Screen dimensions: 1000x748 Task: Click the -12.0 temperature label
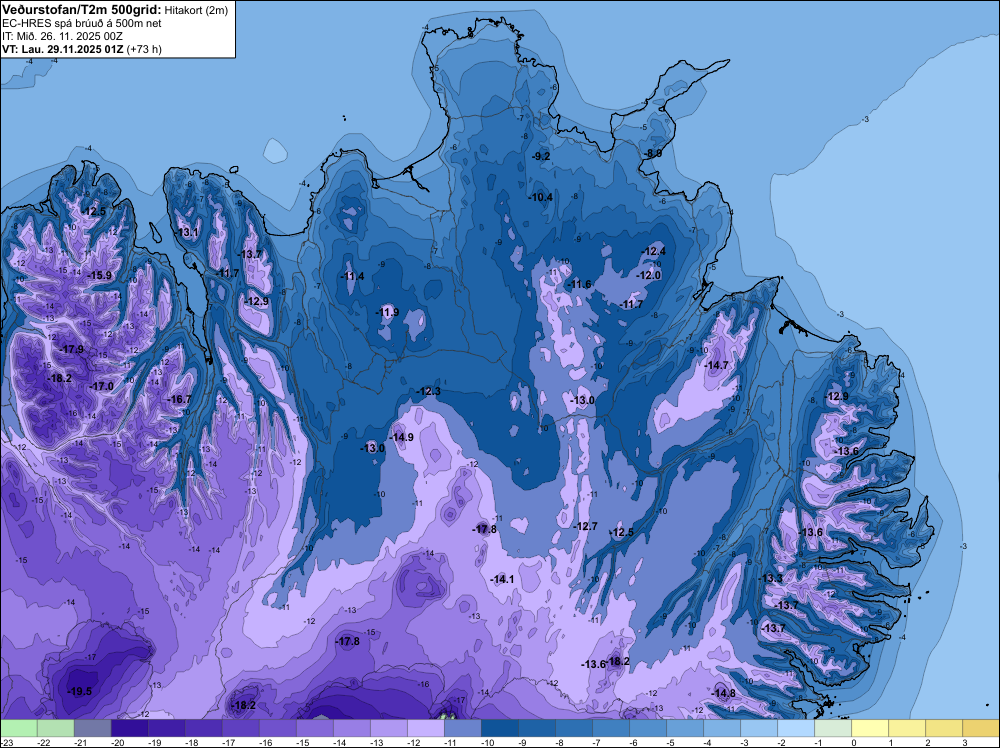[x=649, y=275]
